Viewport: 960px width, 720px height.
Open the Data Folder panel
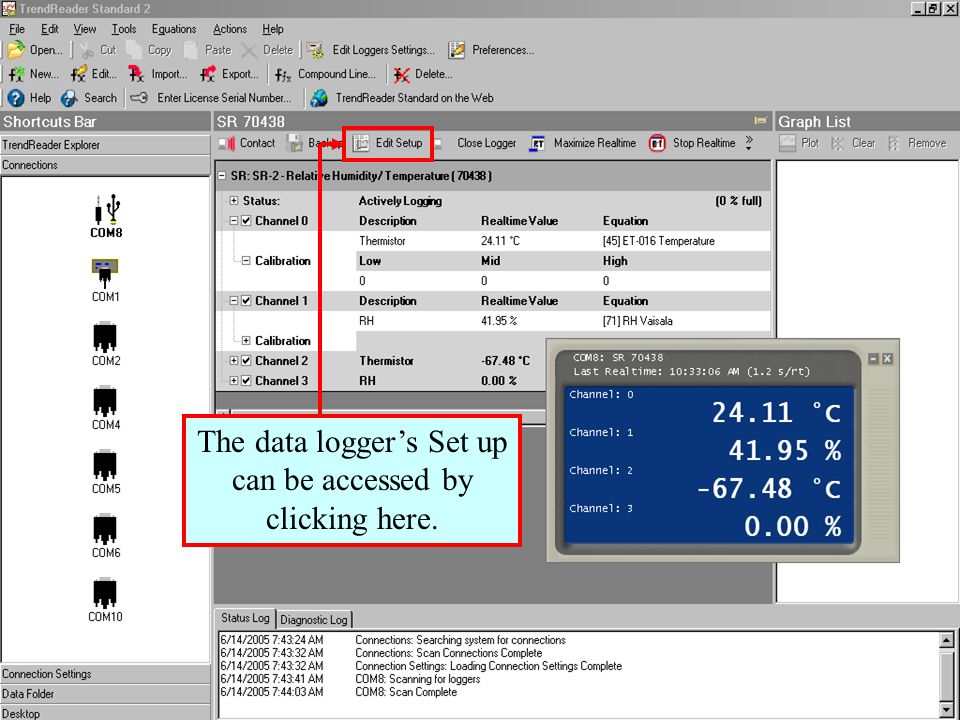coord(105,694)
